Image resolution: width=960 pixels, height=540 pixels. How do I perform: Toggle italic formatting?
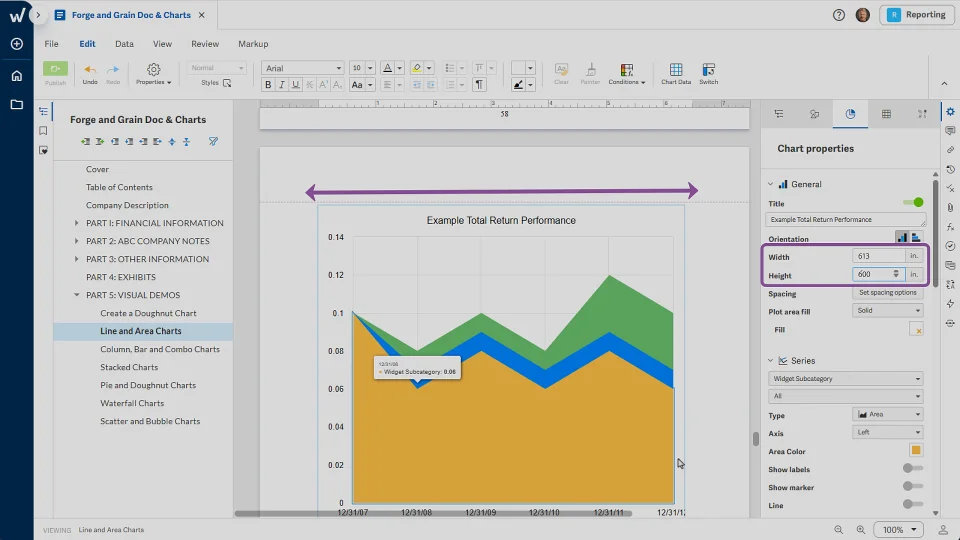click(x=282, y=85)
